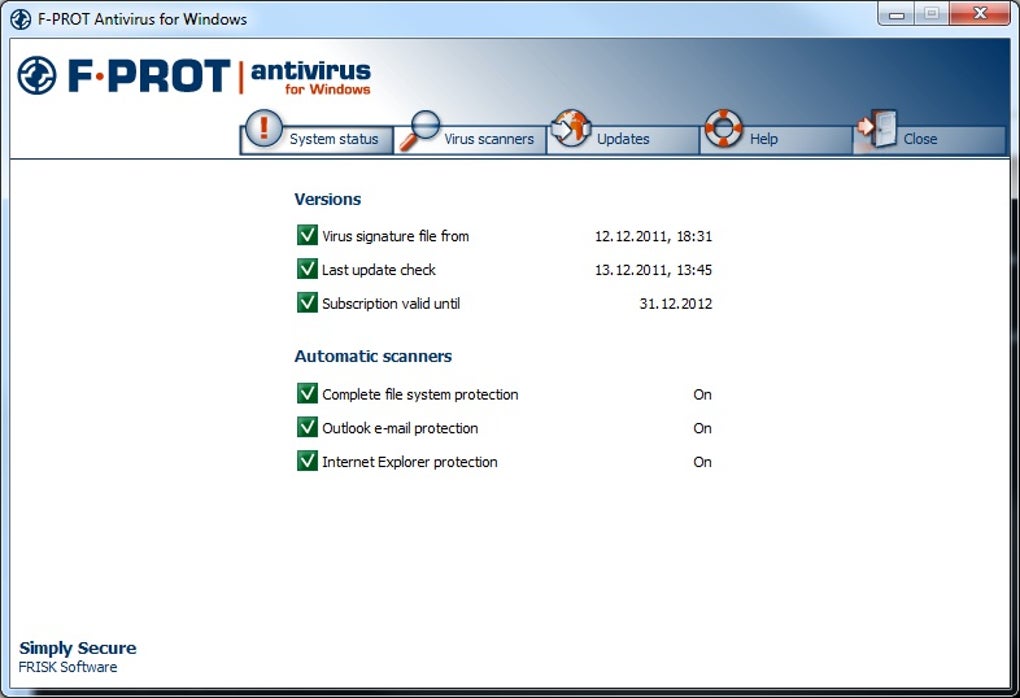
Task: Click the Complete file system protection checkmark
Action: (307, 393)
